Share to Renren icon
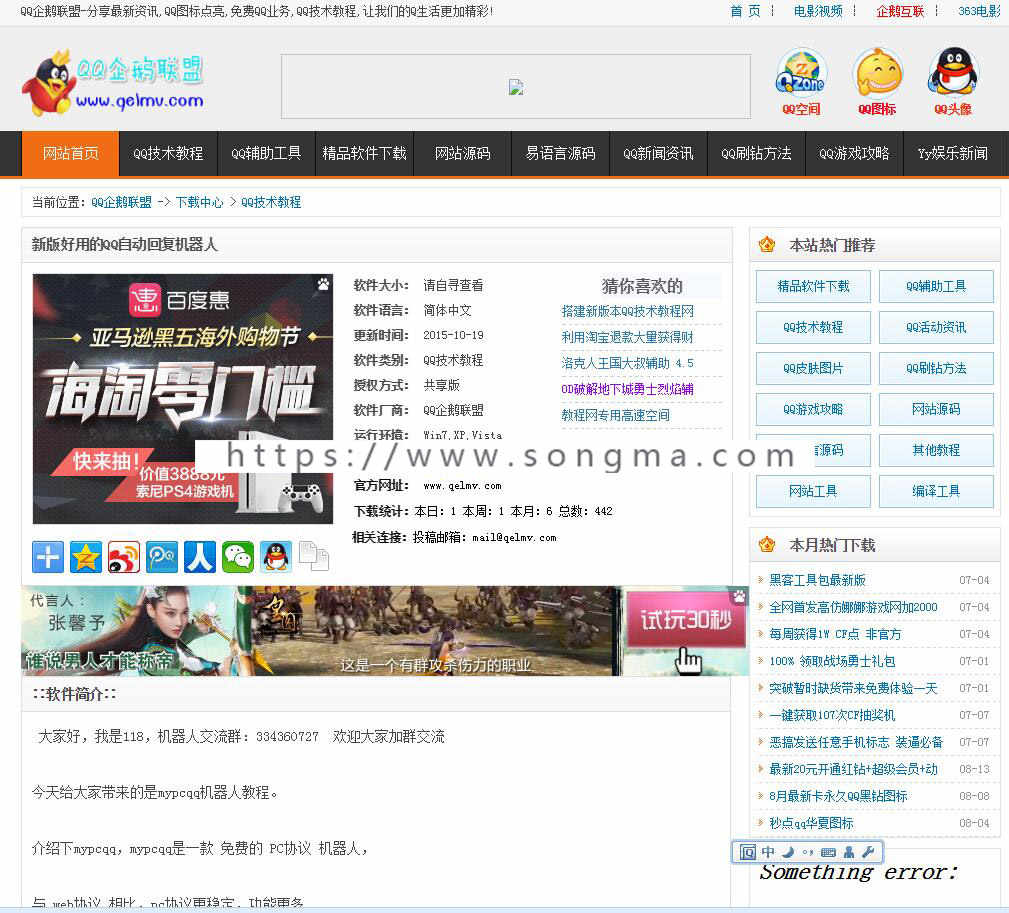 pos(199,557)
